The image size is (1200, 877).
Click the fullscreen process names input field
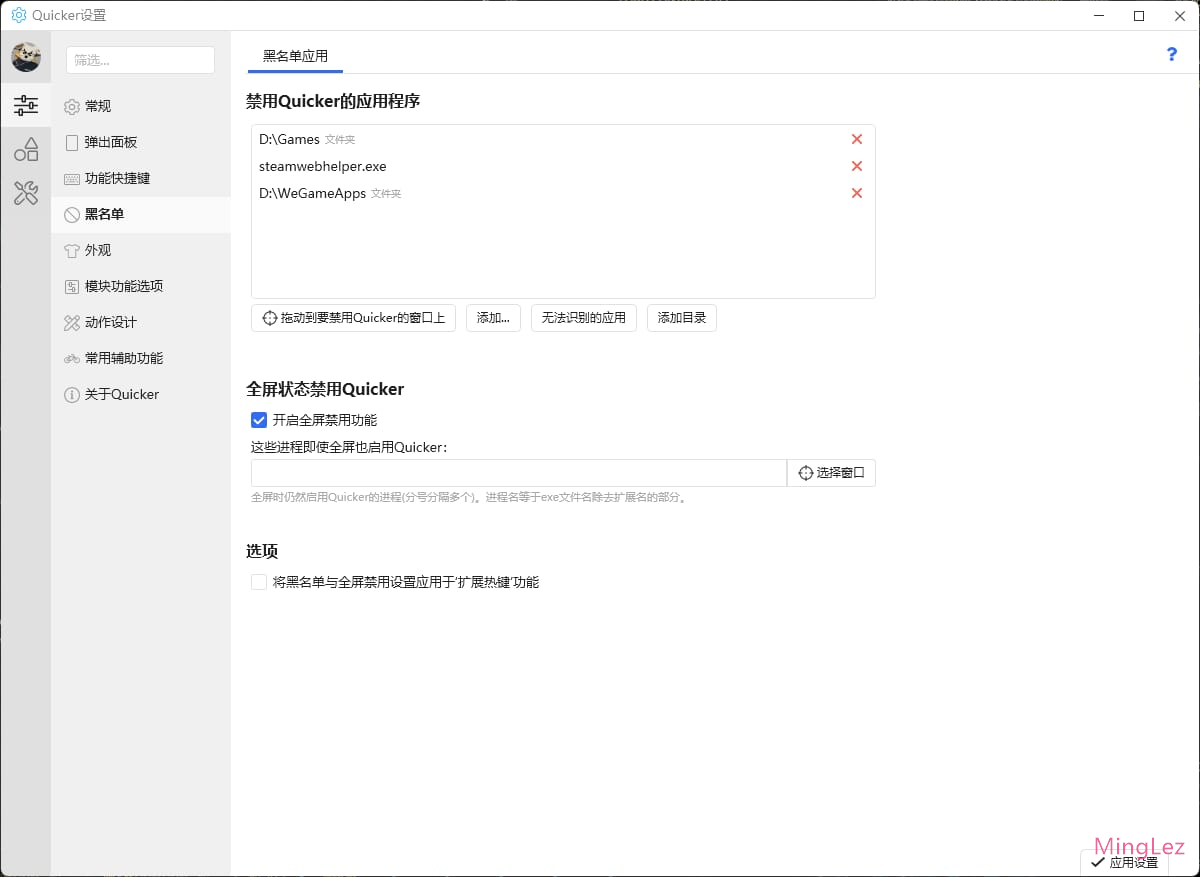coord(518,473)
